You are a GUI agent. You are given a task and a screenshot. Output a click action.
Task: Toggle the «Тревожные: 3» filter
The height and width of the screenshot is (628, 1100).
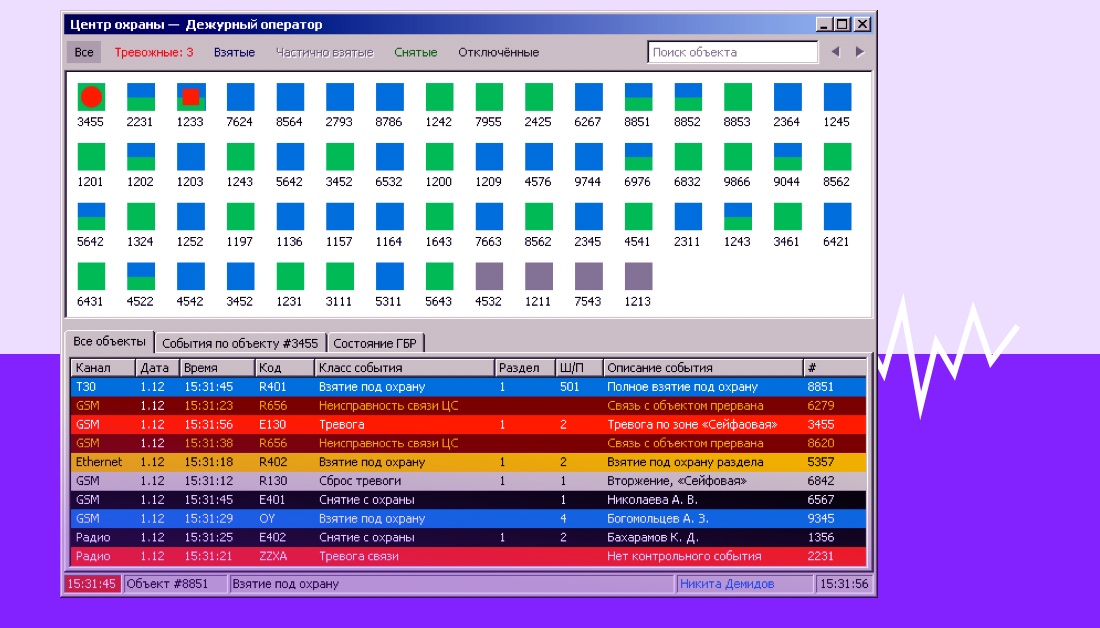pyautogui.click(x=154, y=52)
